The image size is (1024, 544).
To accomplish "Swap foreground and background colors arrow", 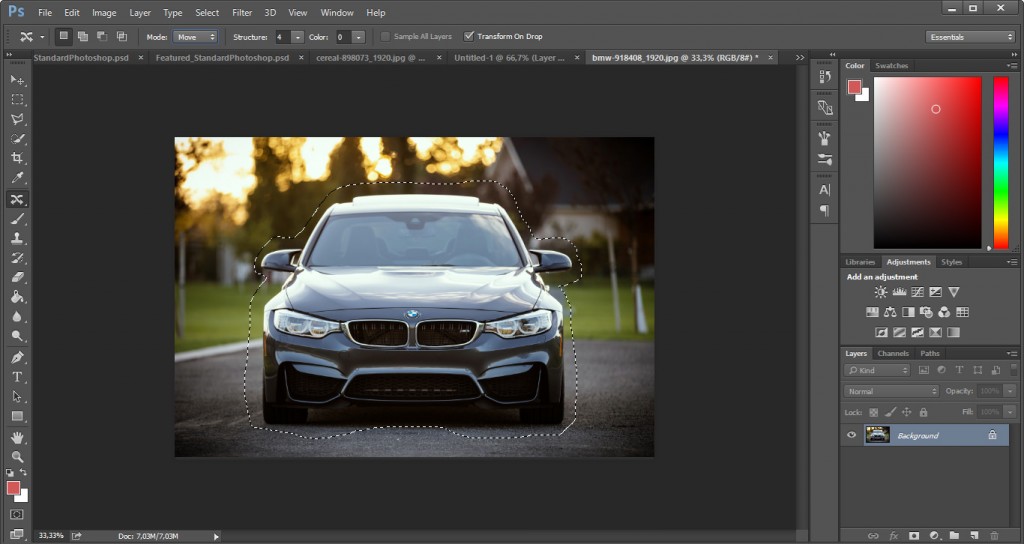I will [x=24, y=472].
